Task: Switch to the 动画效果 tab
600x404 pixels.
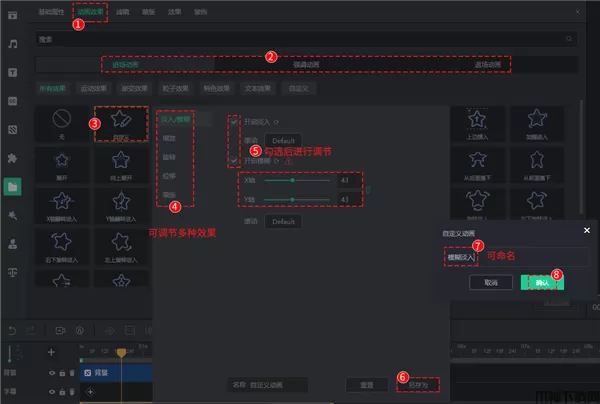Action: point(90,12)
